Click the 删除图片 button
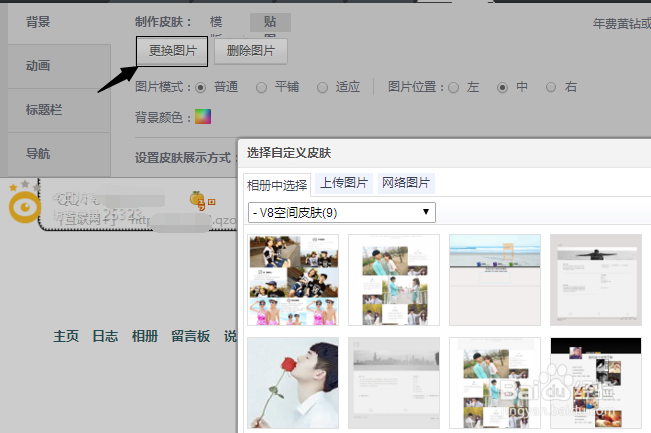 click(250, 51)
